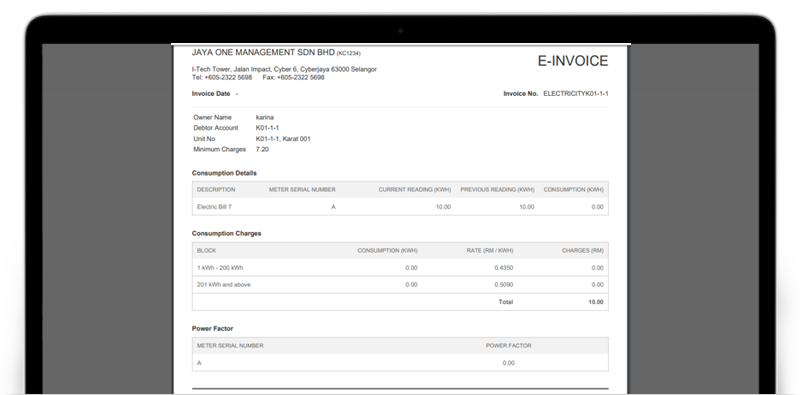The width and height of the screenshot is (800, 395).
Task: Click the Invoice No. label
Action: coord(520,94)
